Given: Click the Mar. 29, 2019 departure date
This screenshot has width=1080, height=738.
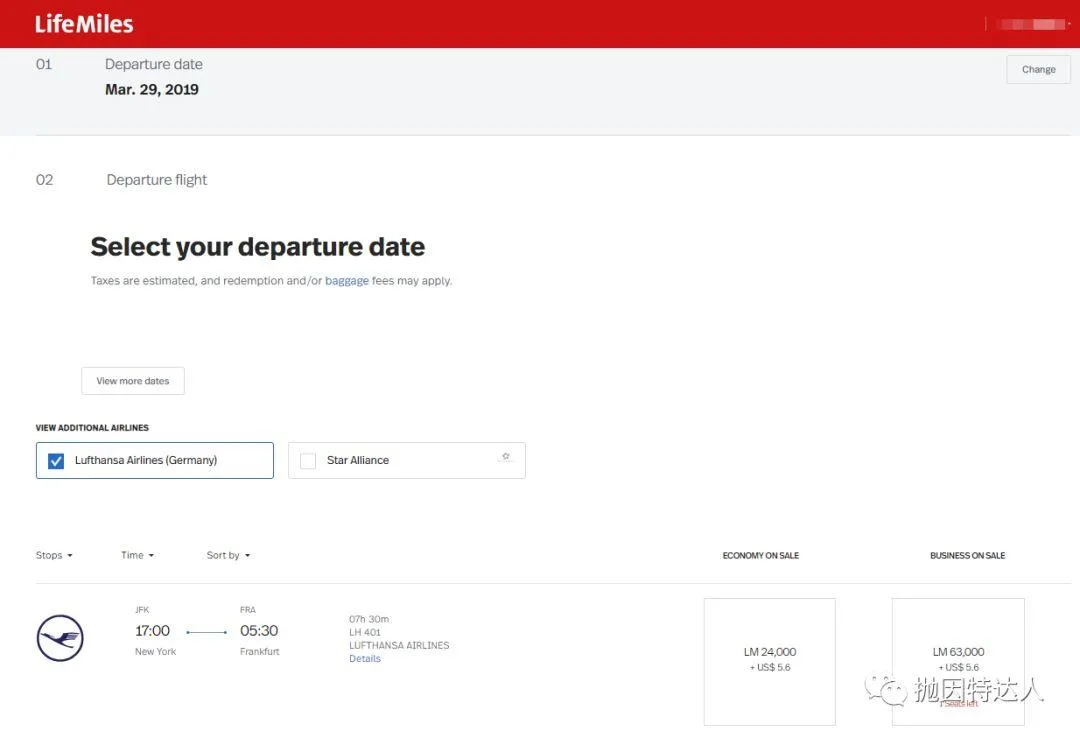Looking at the screenshot, I should (x=152, y=90).
